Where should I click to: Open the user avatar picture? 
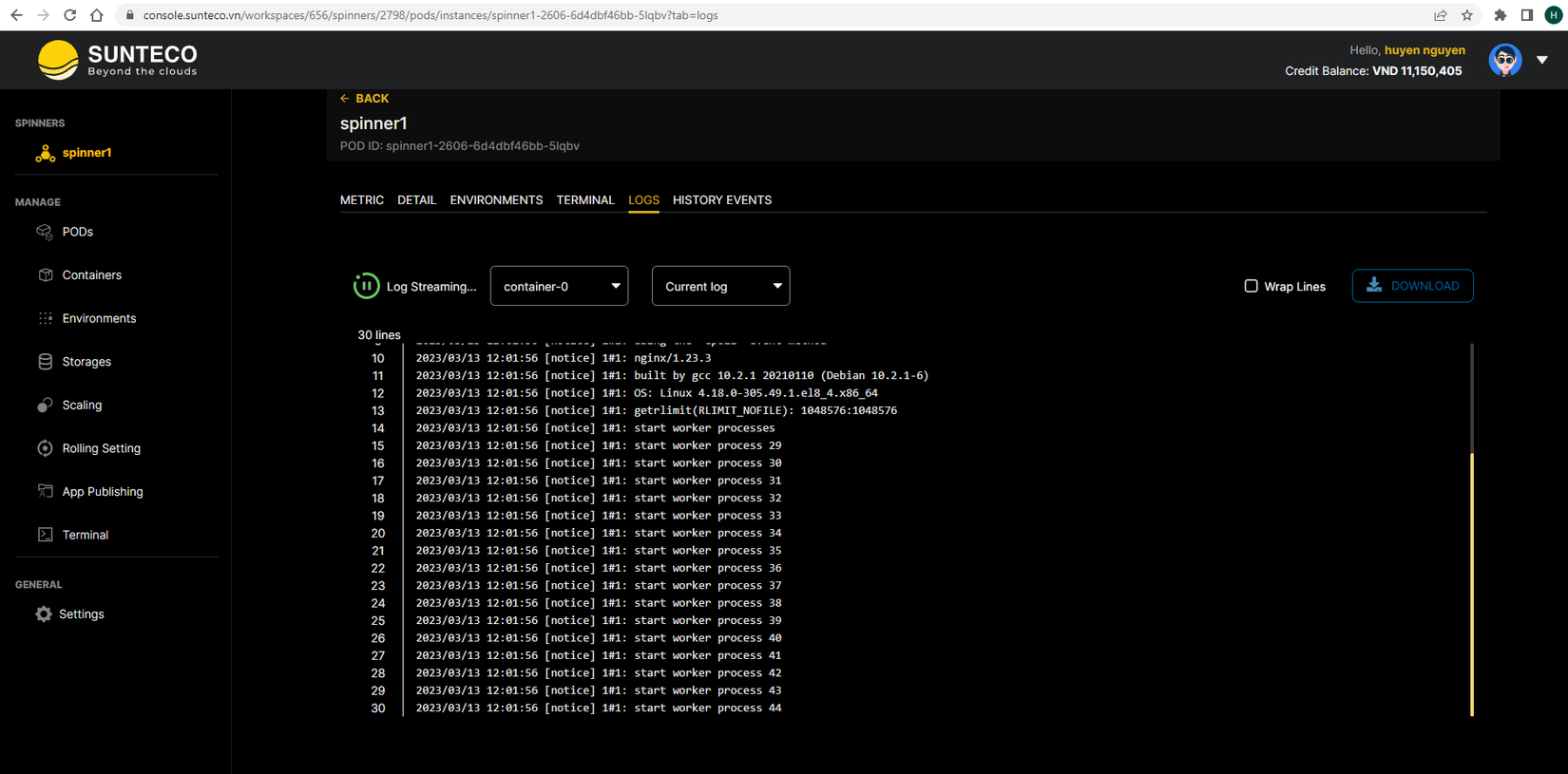[x=1505, y=60]
